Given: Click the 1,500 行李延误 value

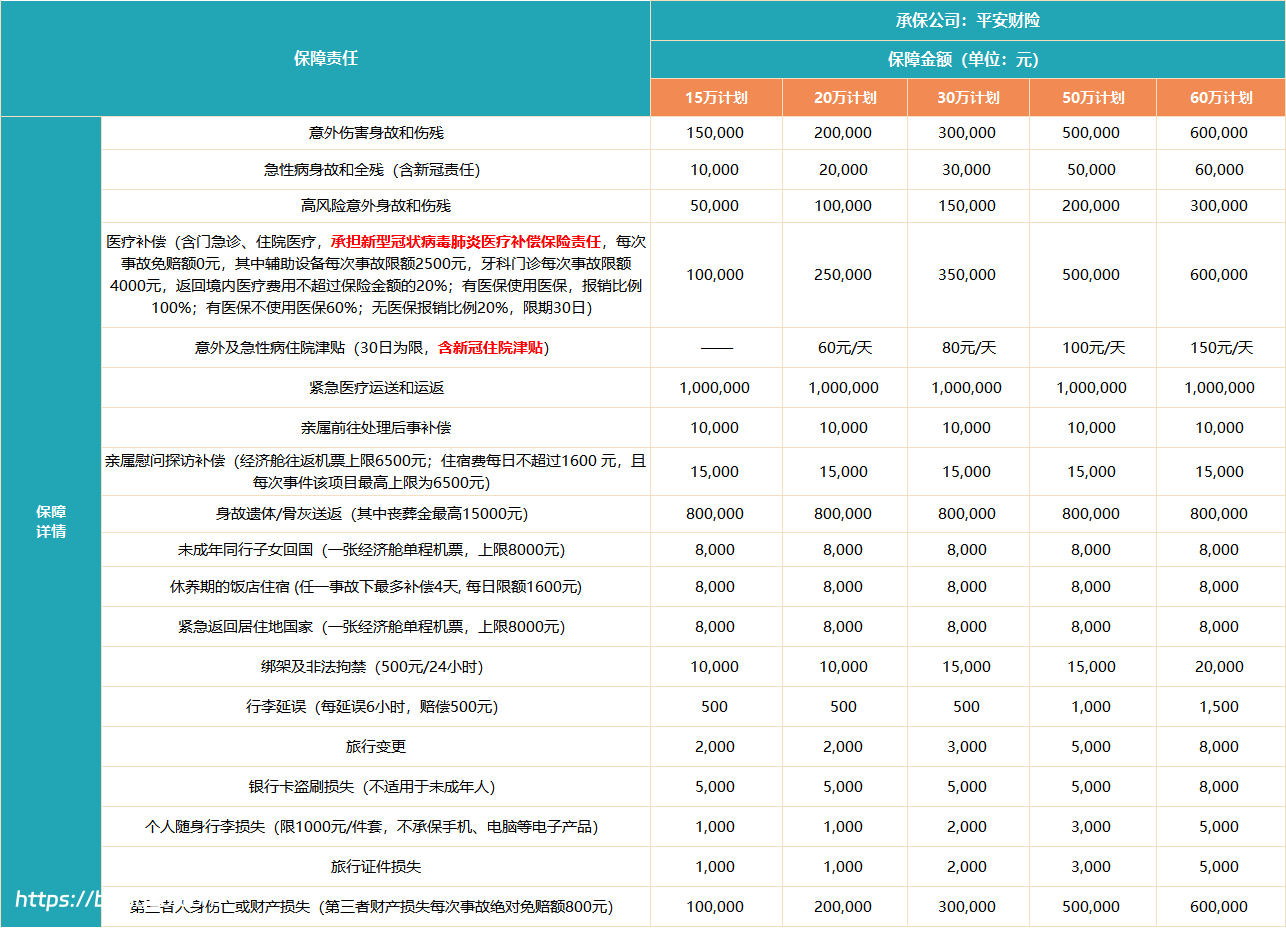Looking at the screenshot, I should pos(1220,706).
